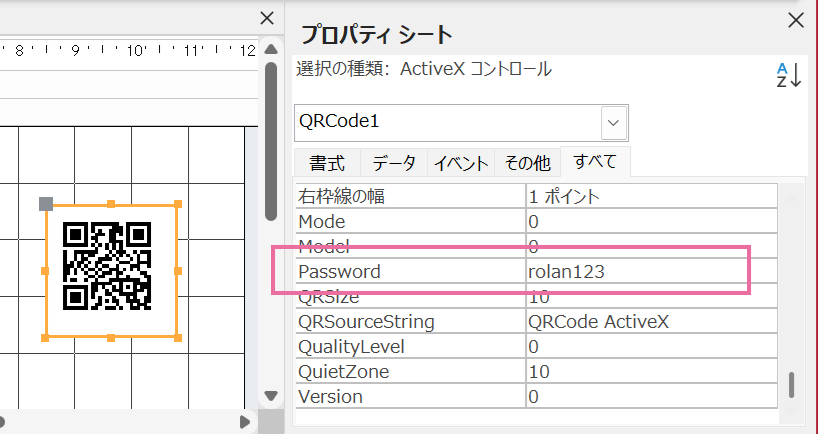Click the QuietZone value field
This screenshot has height=434, width=818.
coord(652,372)
